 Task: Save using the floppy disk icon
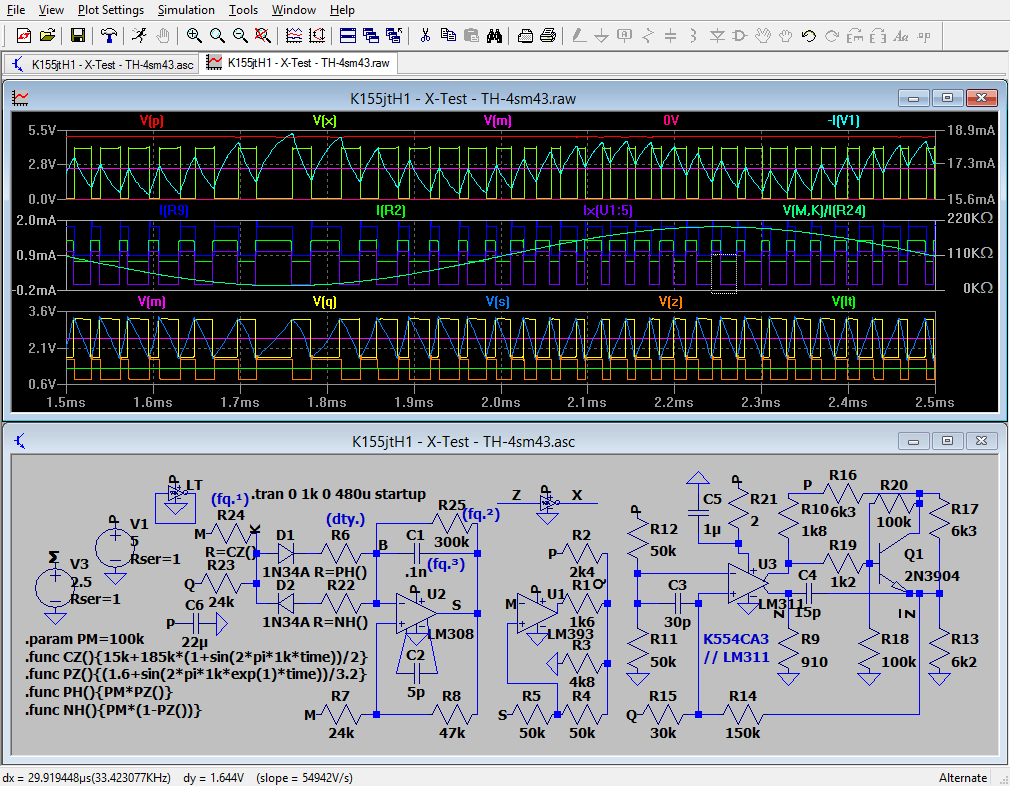tap(78, 35)
